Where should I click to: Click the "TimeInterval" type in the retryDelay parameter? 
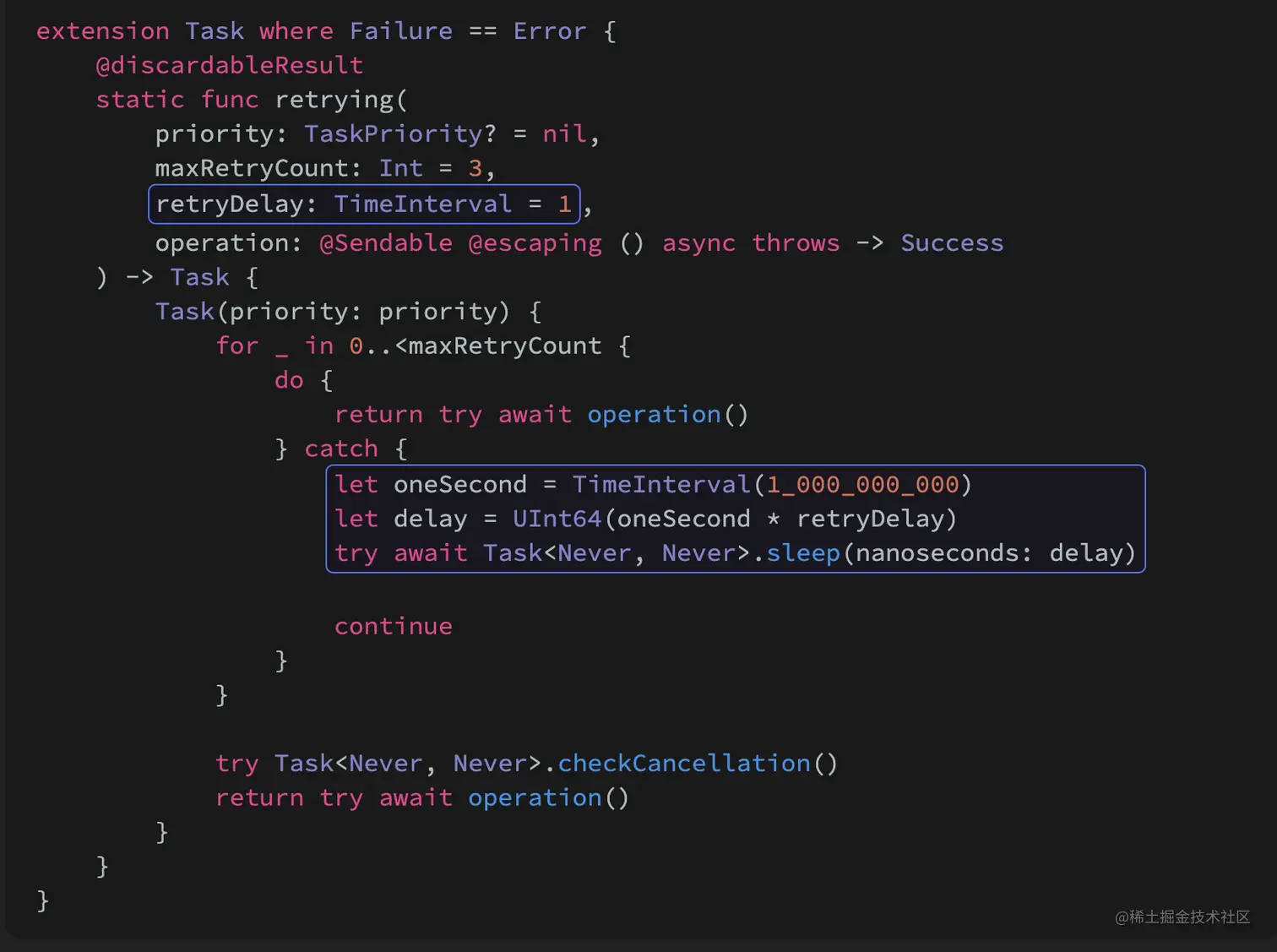pyautogui.click(x=423, y=204)
